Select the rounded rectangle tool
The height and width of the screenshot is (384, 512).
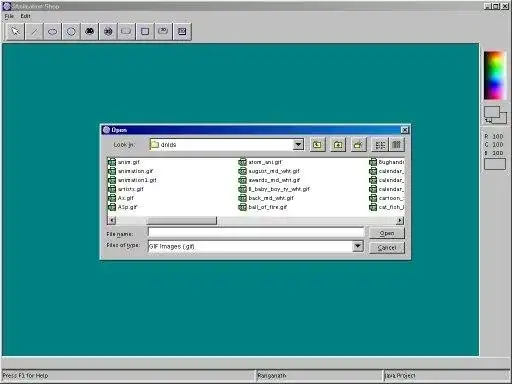point(126,32)
